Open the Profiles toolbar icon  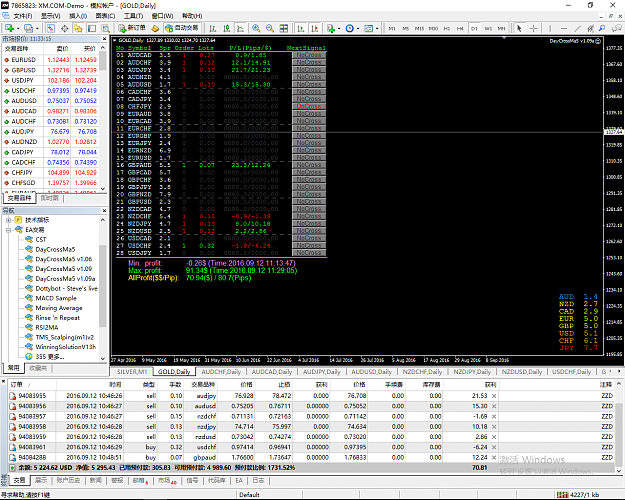pos(28,28)
